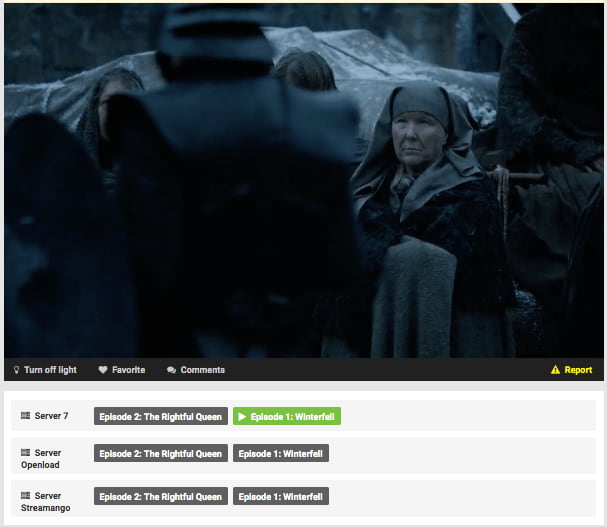The image size is (607, 527).
Task: Click the Server Openload server icon
Action: coord(25,453)
